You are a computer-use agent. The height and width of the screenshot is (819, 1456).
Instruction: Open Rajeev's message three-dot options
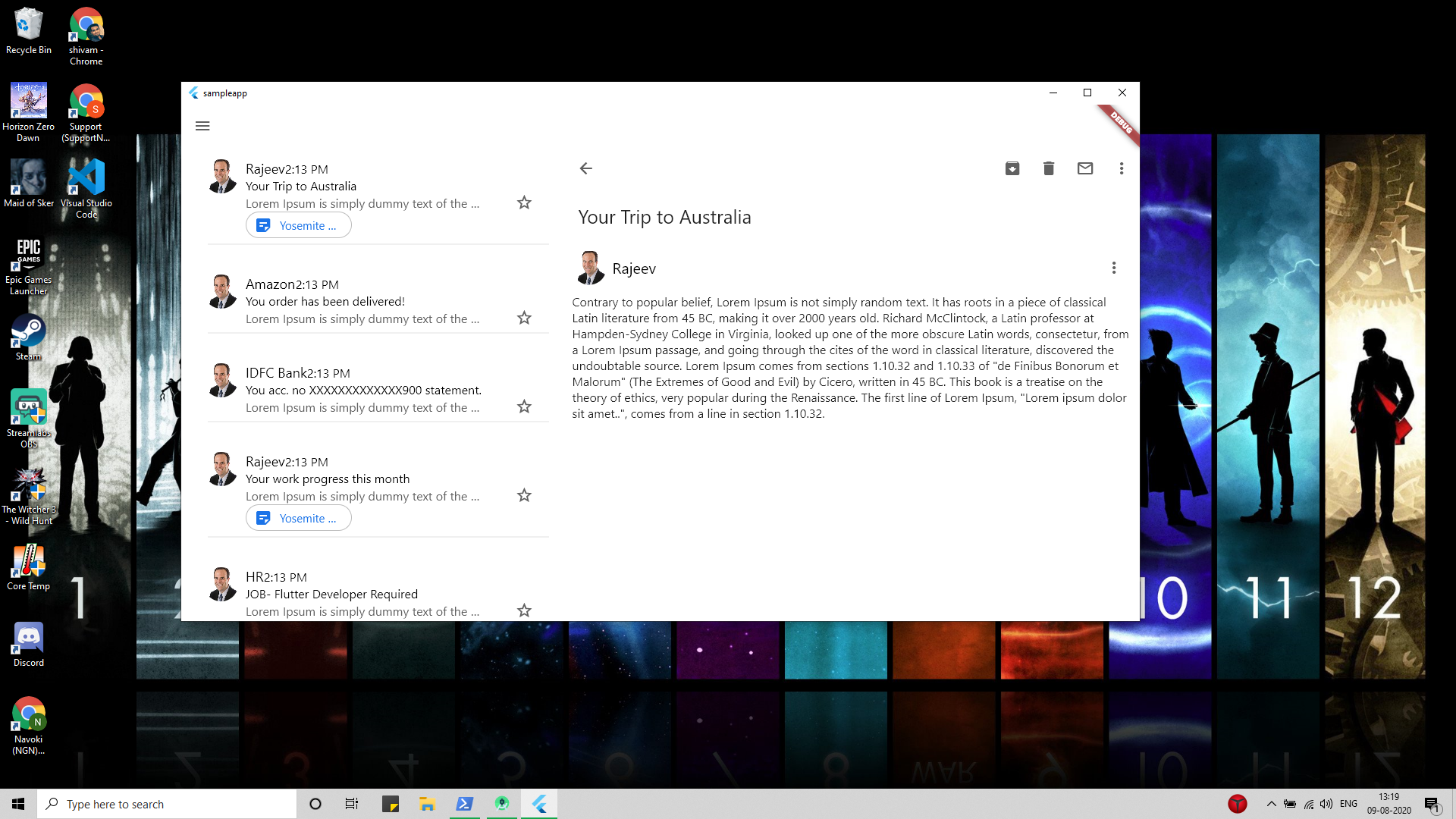pyautogui.click(x=1114, y=268)
